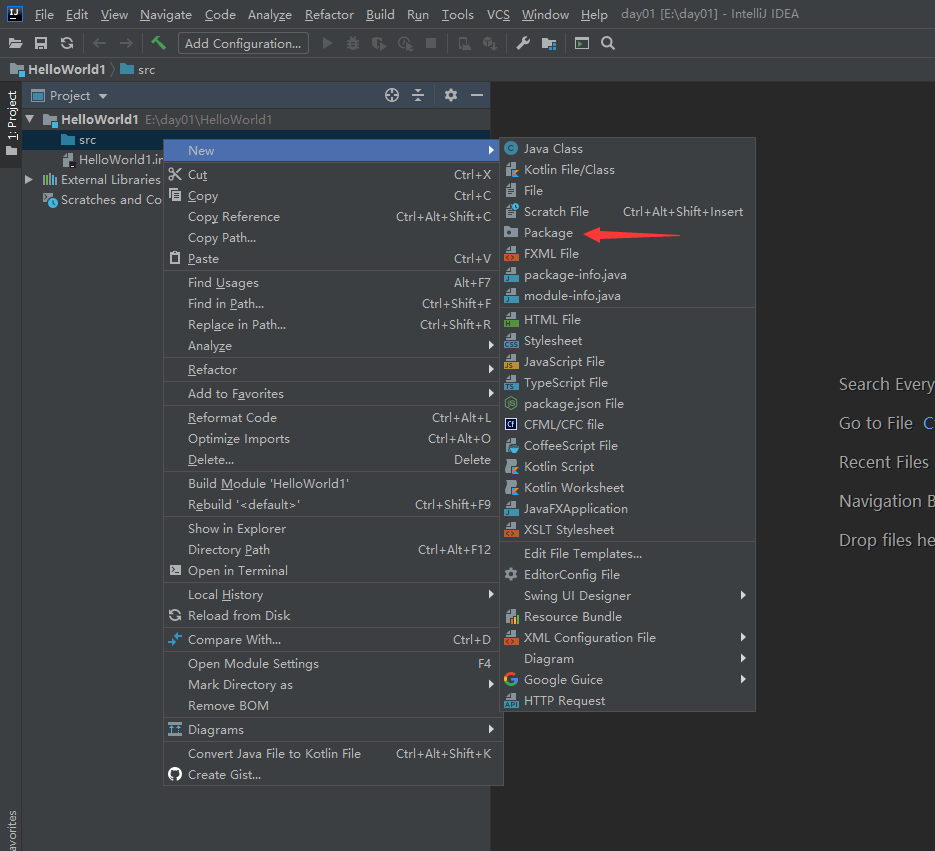Click the green Build Project hammer icon
This screenshot has width=935, height=851.
[x=158, y=43]
